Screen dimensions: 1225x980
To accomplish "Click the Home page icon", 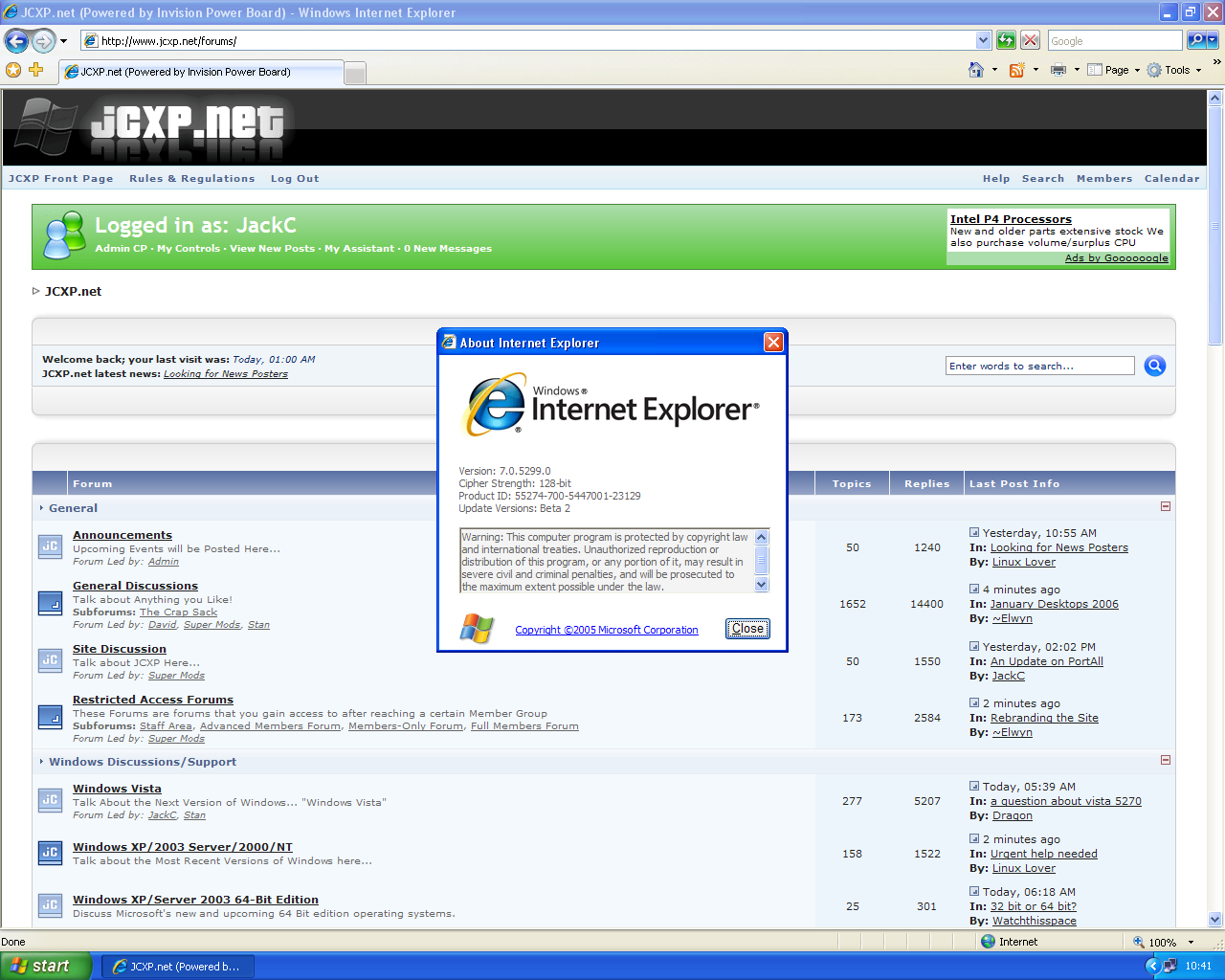I will tap(976, 70).
